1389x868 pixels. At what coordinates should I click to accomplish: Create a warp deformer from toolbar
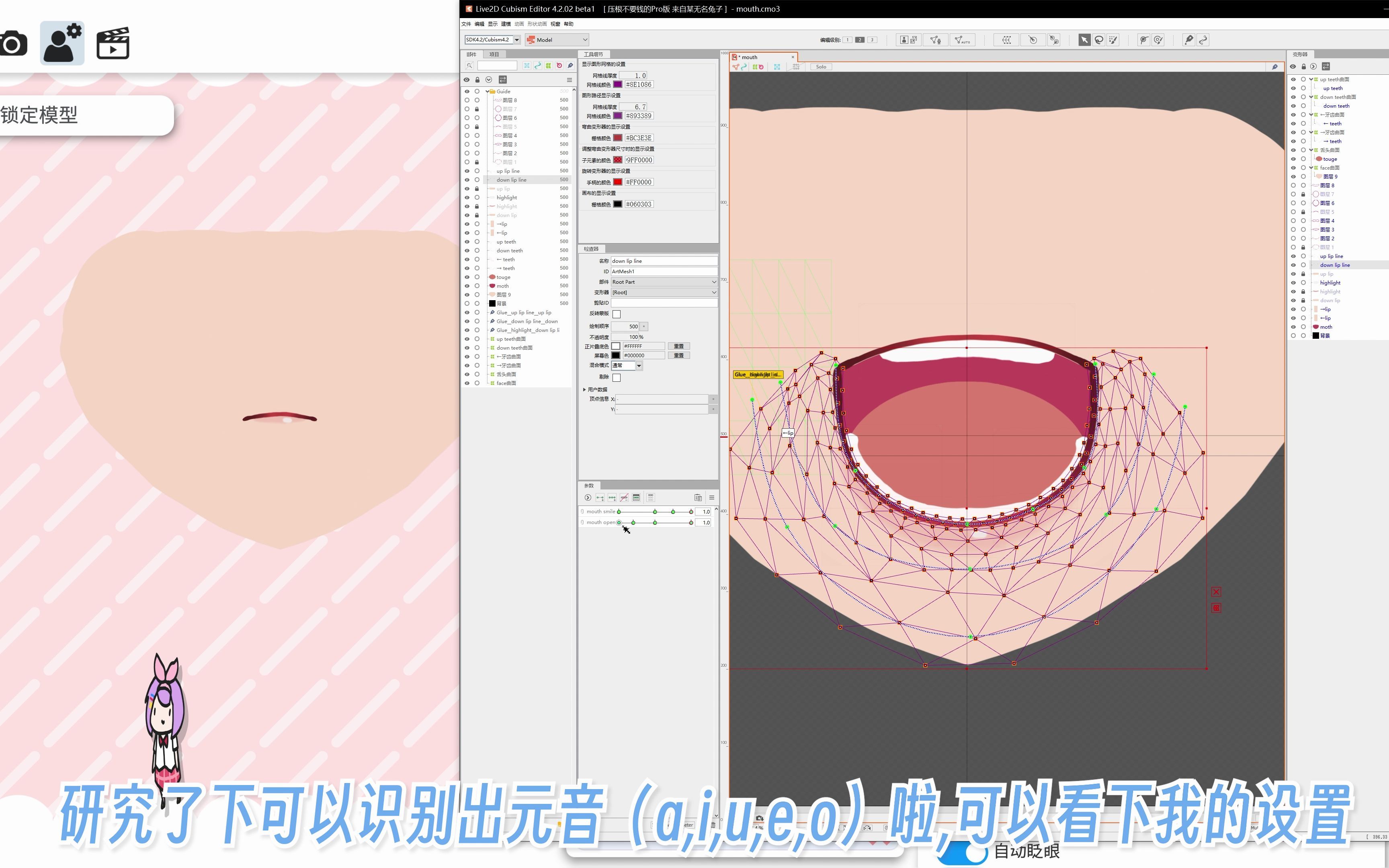click(1007, 40)
